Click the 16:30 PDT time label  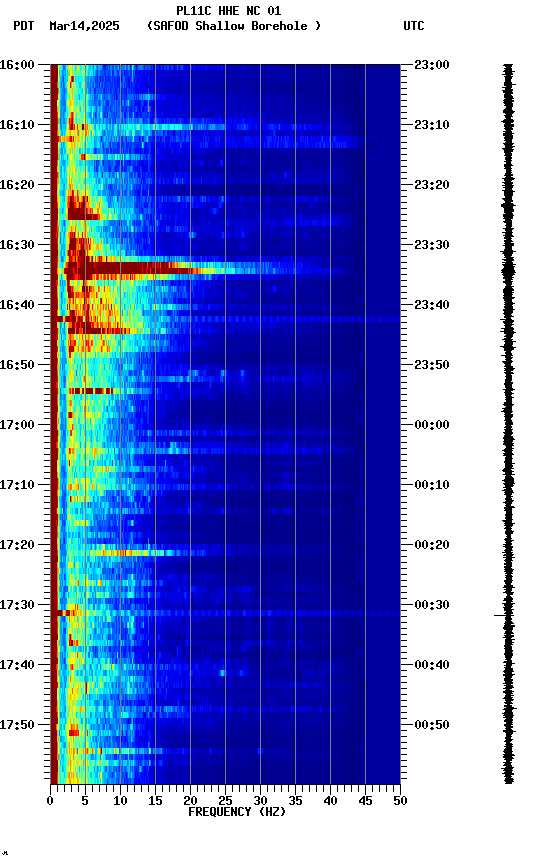[17, 245]
